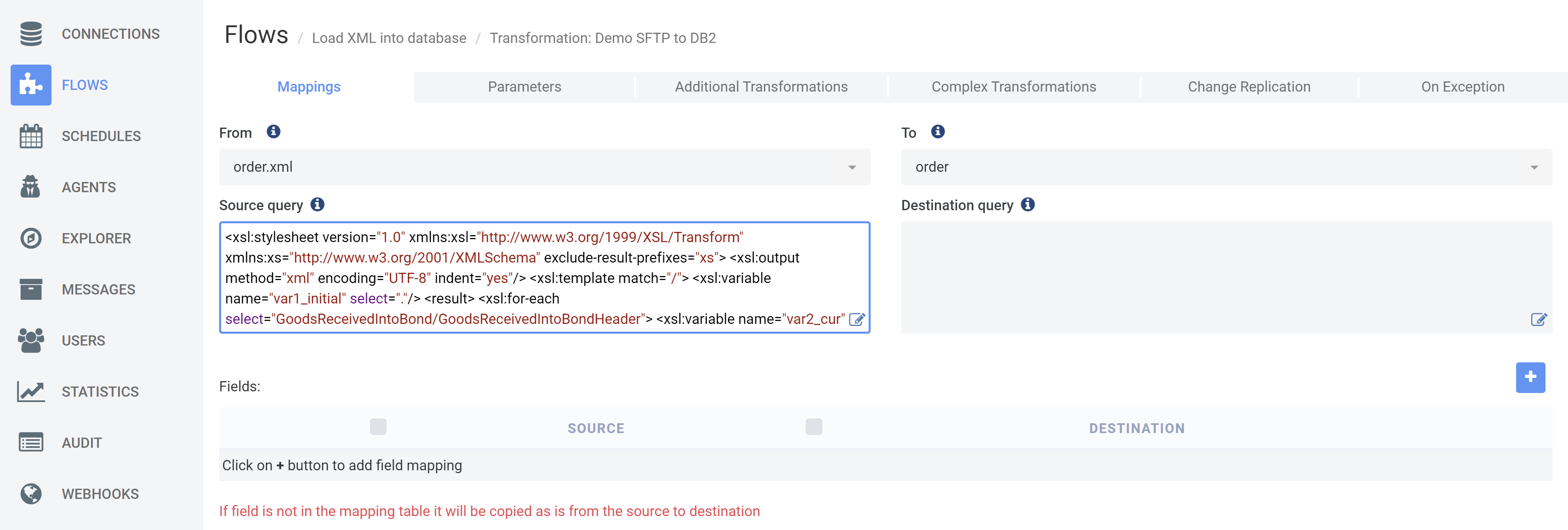Click the Agents spy icon
The image size is (1568, 530).
click(30, 187)
